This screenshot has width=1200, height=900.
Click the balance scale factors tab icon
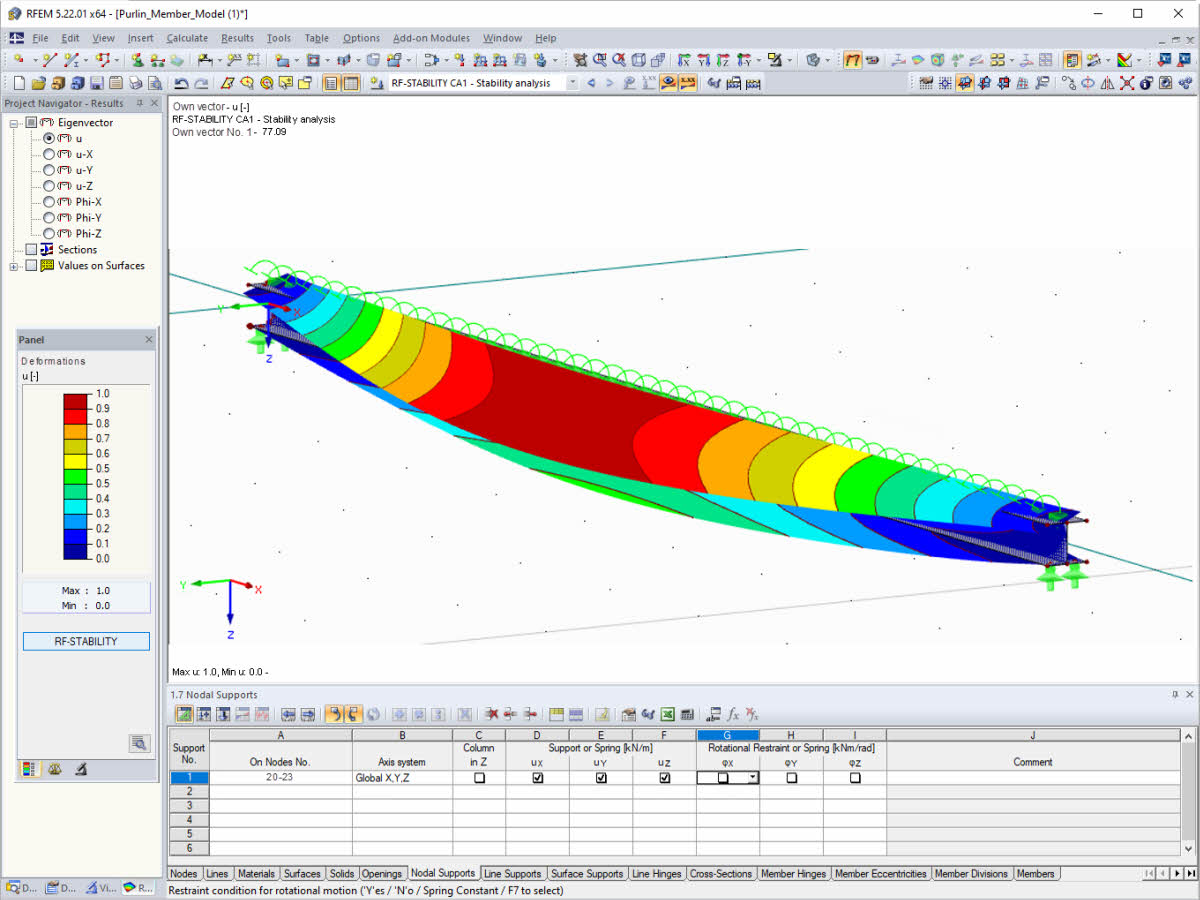[x=54, y=768]
